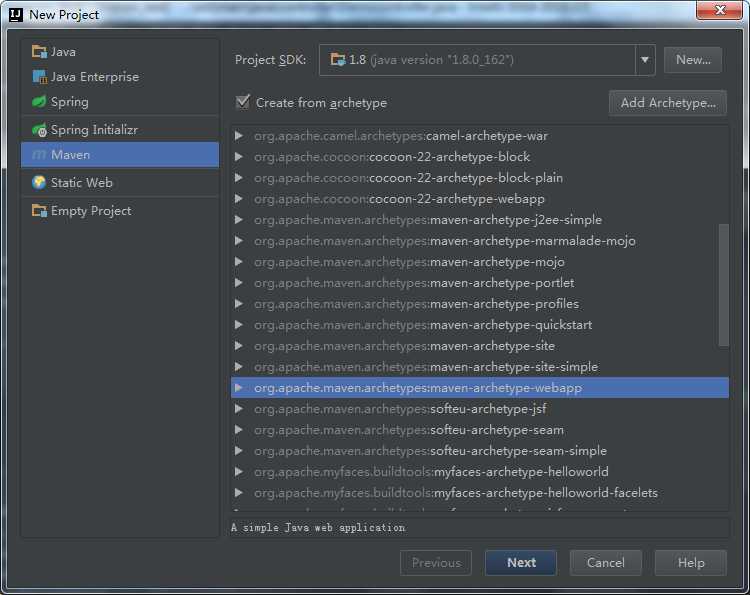The height and width of the screenshot is (595, 750).
Task: Click the Next button
Action: tap(521, 562)
